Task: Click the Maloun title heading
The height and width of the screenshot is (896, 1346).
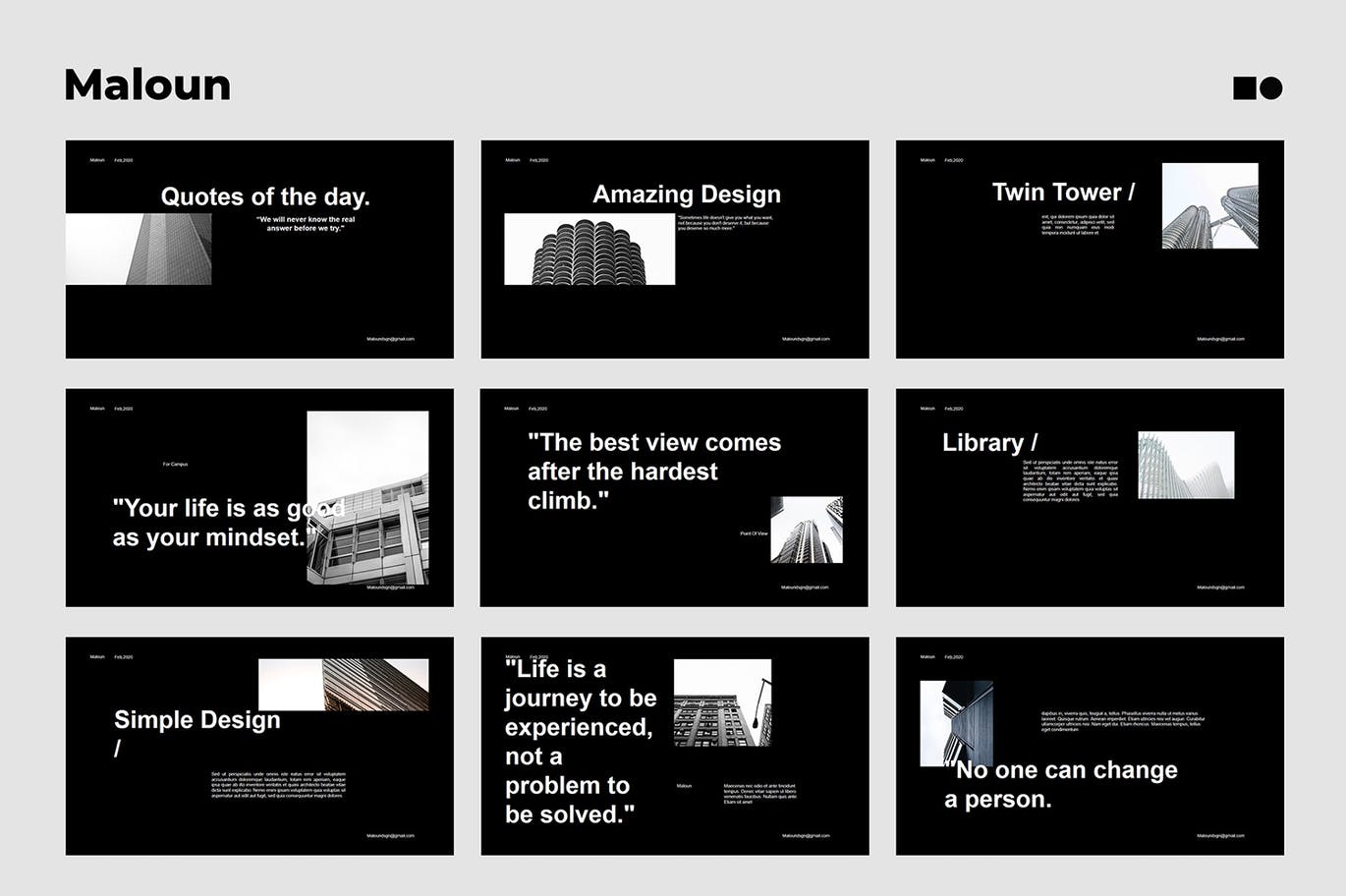Action: click(147, 85)
